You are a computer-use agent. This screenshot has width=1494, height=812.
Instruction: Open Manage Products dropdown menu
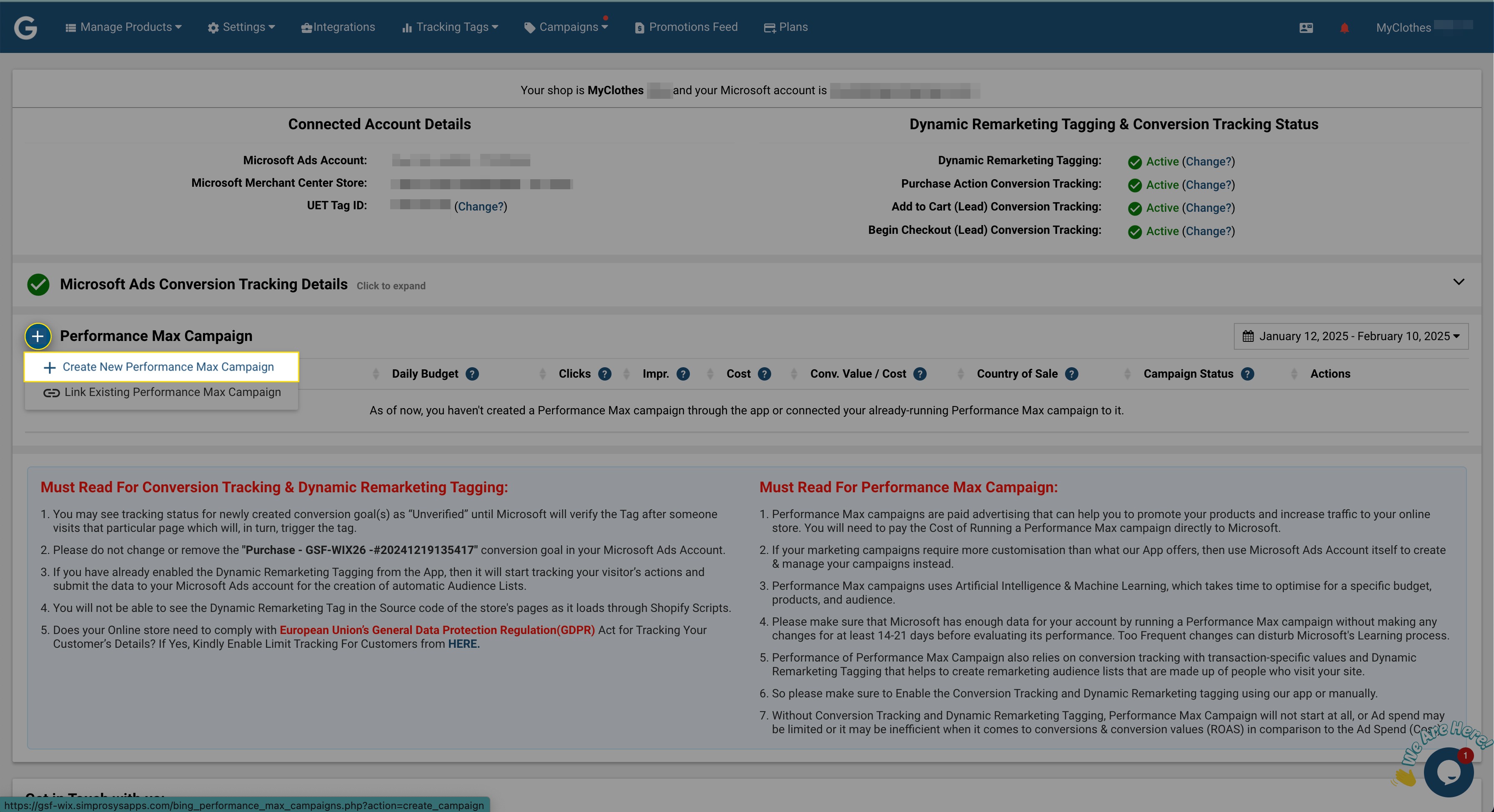(x=123, y=27)
